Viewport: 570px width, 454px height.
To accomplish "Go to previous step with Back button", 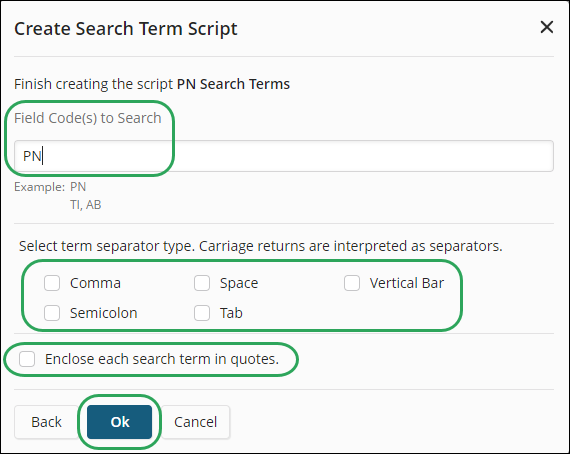I will 46,422.
